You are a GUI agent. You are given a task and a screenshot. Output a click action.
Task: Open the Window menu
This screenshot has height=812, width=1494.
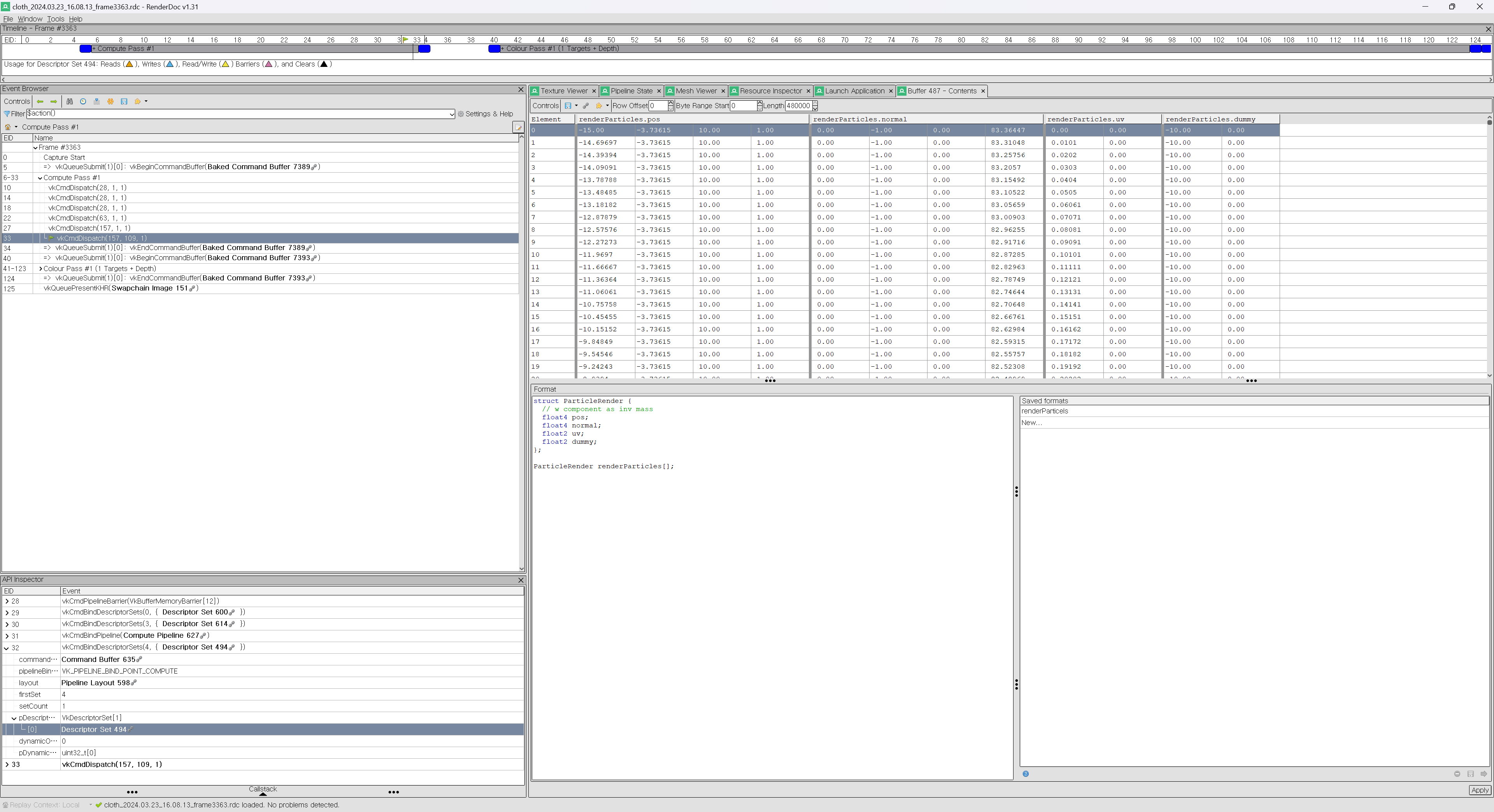pyautogui.click(x=30, y=19)
